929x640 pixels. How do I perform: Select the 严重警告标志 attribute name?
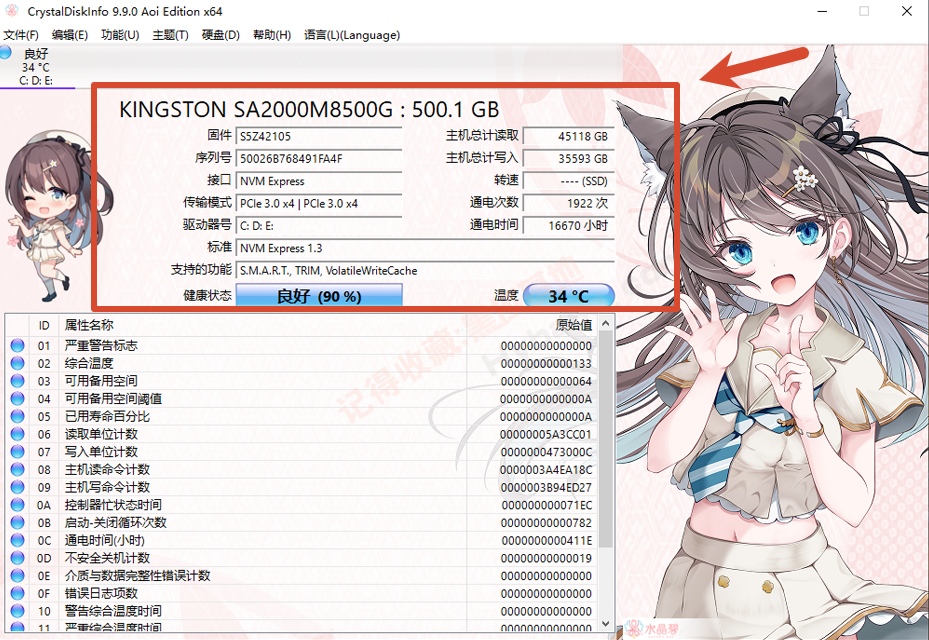coord(101,345)
